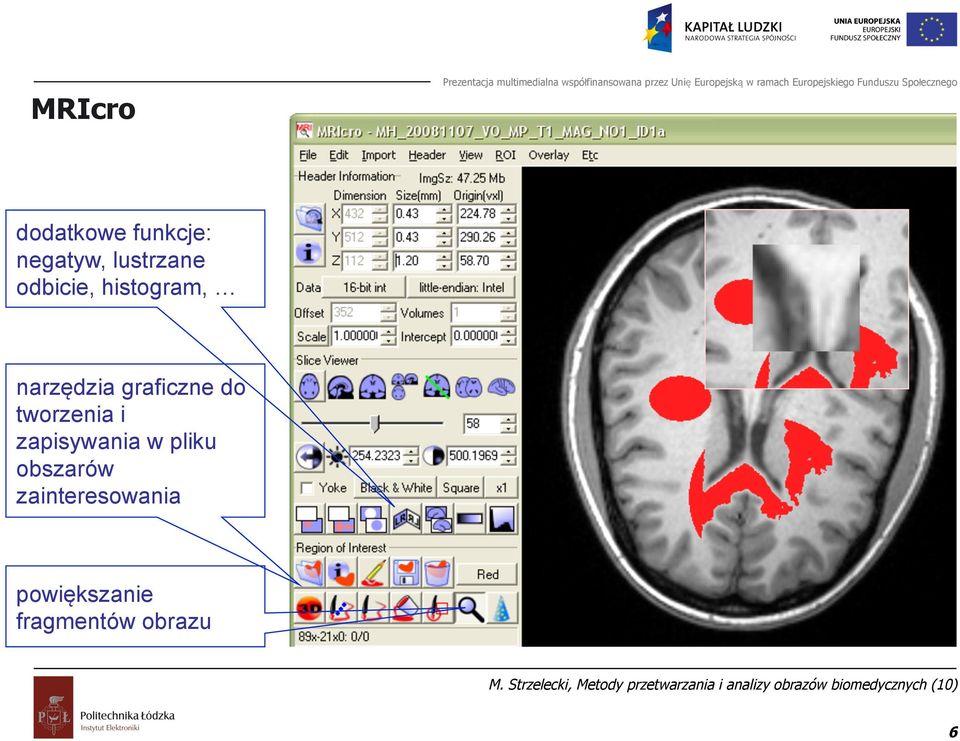
Task: Select the ROI paint bucket fill tool
Action: [405, 608]
